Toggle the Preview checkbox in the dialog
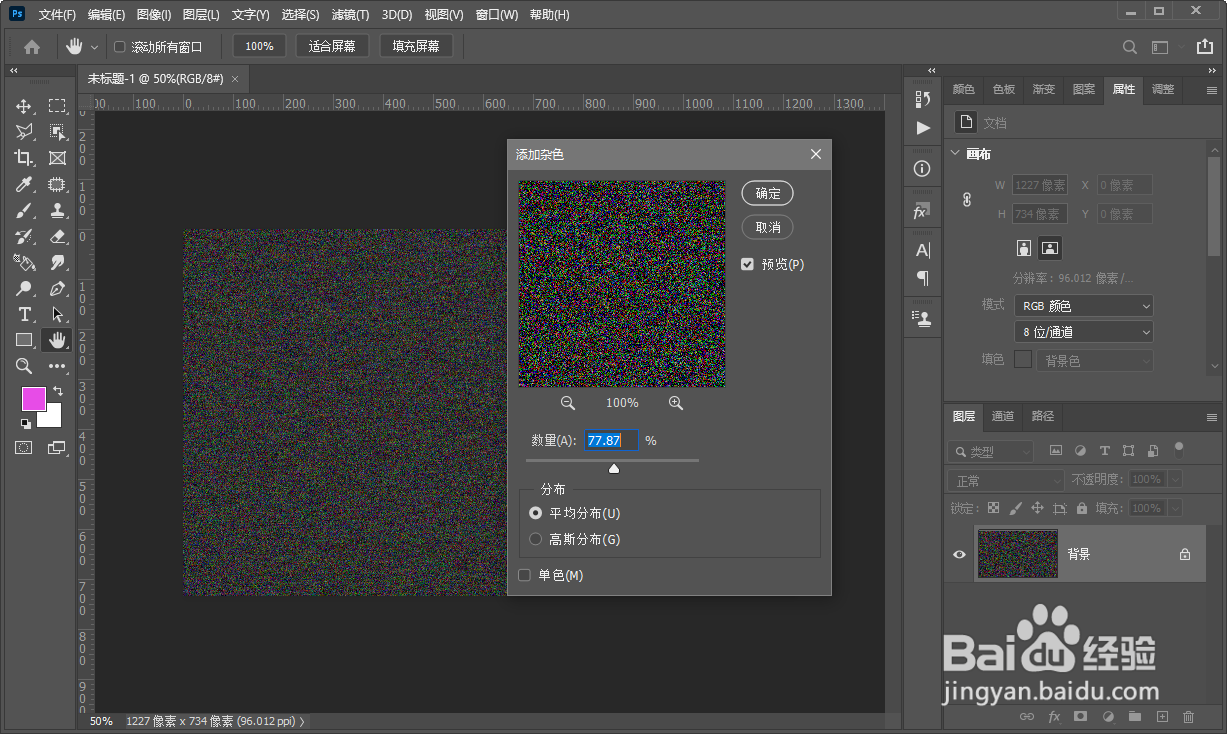The image size is (1227, 734). (x=747, y=264)
